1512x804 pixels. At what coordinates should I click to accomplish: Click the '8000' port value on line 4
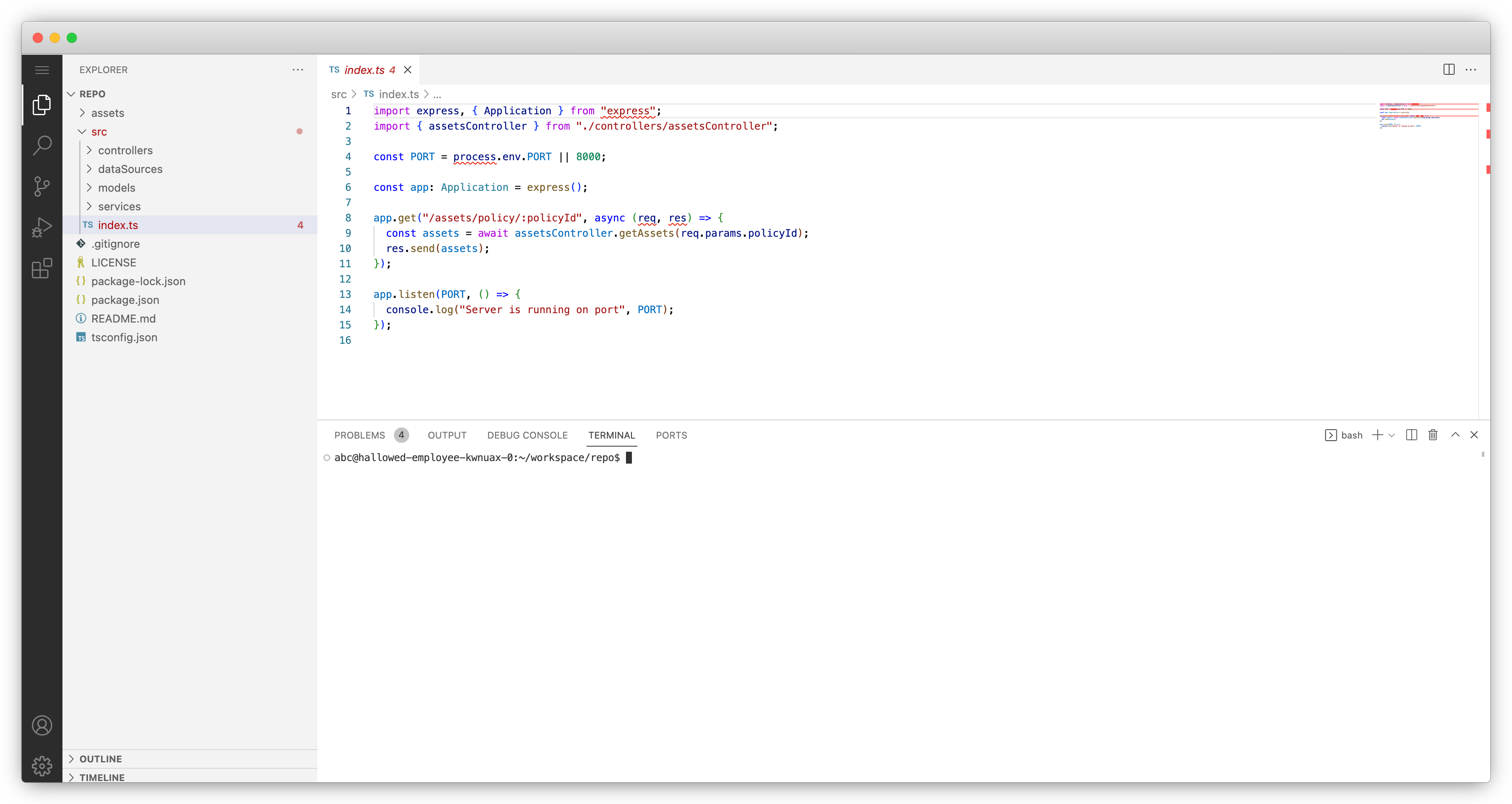[x=588, y=157]
